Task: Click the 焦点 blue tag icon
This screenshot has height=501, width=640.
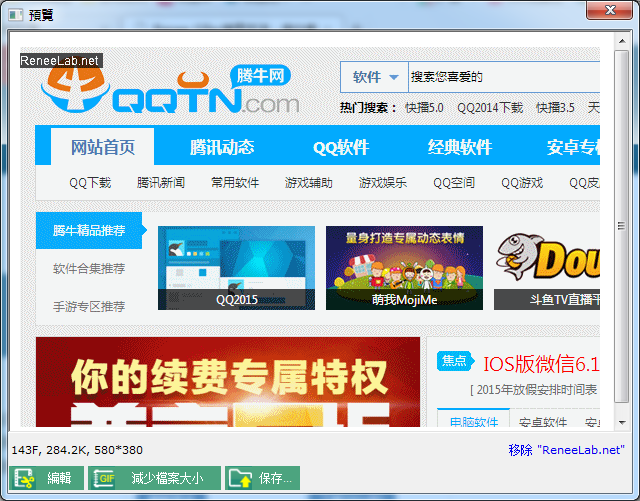Action: pos(456,362)
